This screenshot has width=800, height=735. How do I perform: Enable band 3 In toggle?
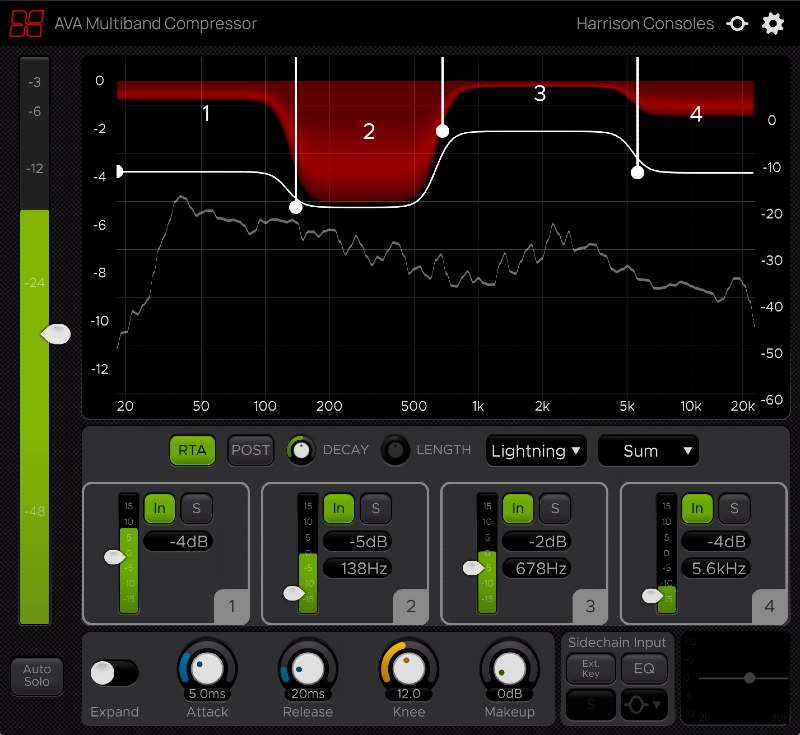pos(518,508)
